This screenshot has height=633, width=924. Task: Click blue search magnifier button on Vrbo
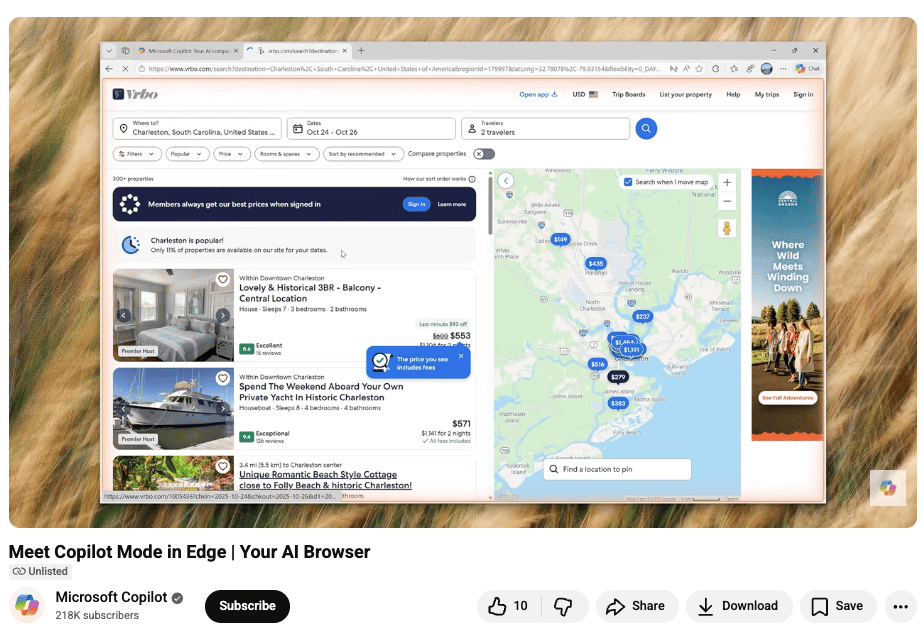point(646,128)
